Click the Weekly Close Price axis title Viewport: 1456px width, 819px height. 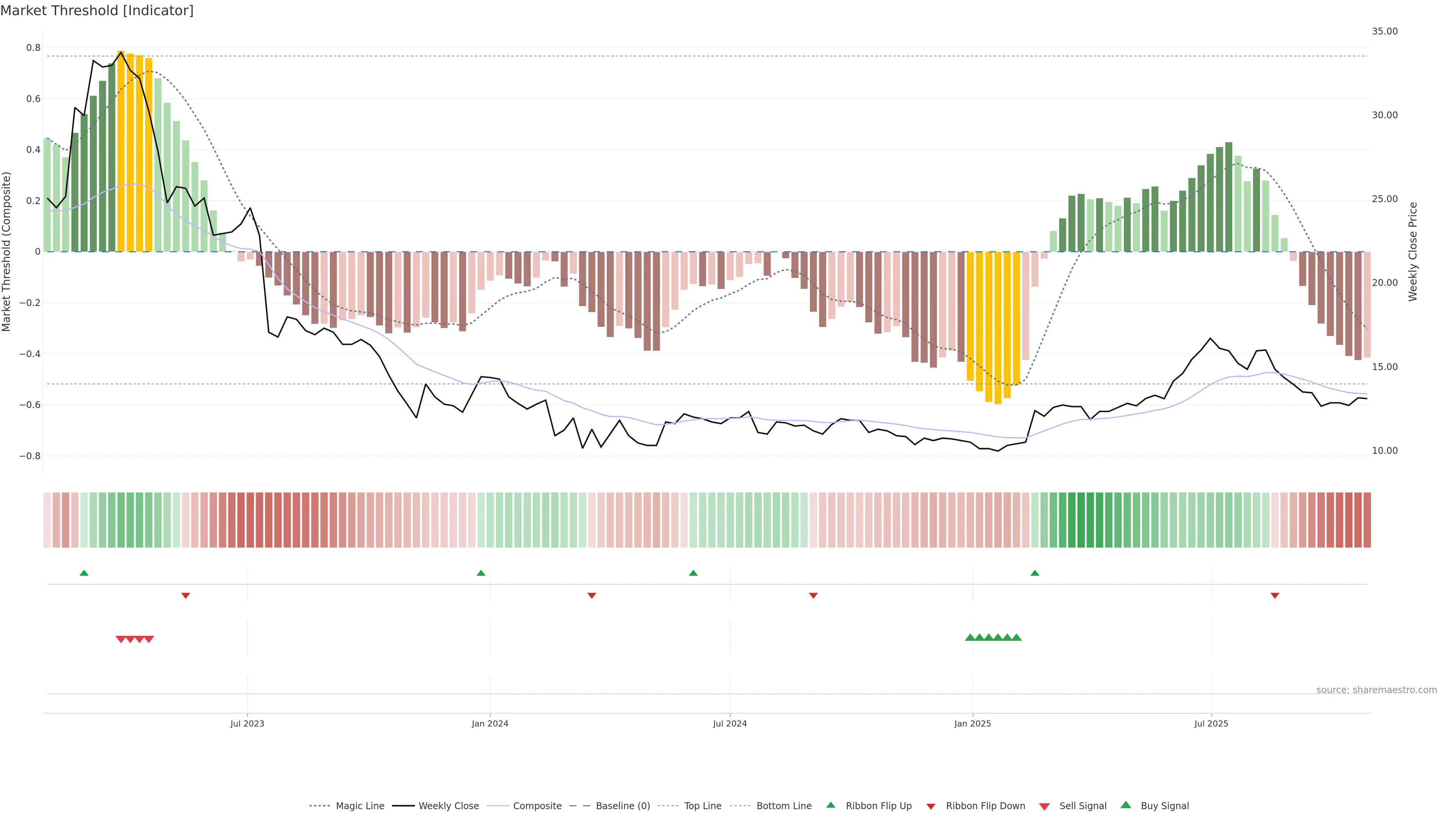tap(1412, 251)
